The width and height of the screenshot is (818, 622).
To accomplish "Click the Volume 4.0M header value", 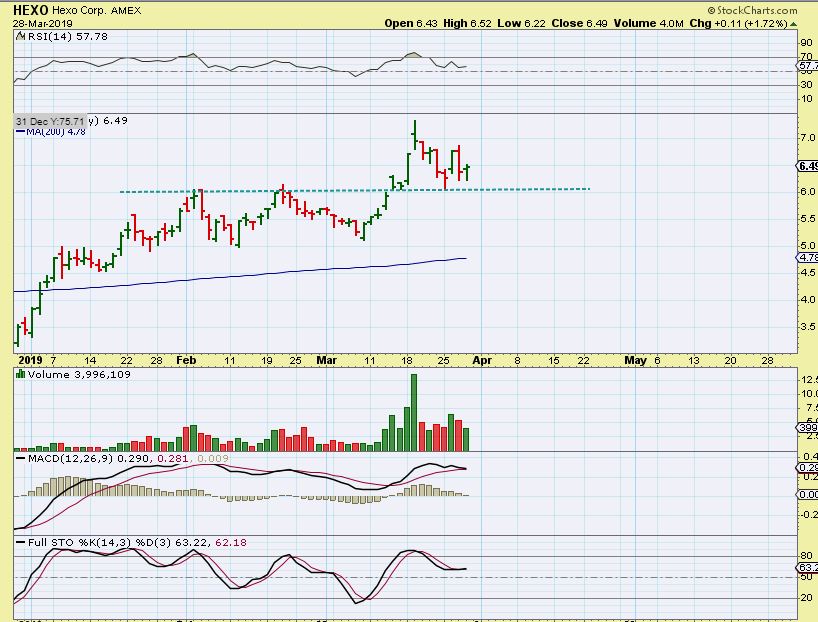I will coord(648,23).
